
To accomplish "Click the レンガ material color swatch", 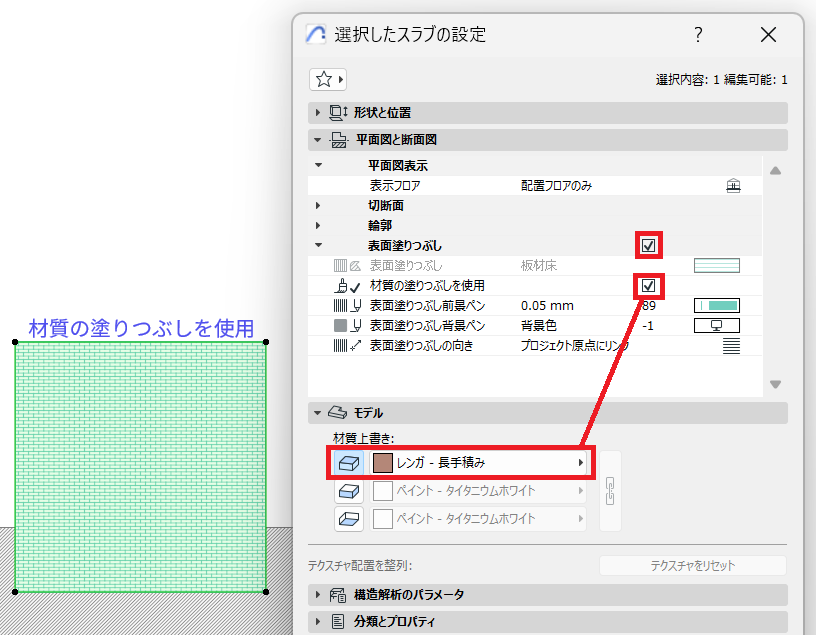I will [x=382, y=463].
